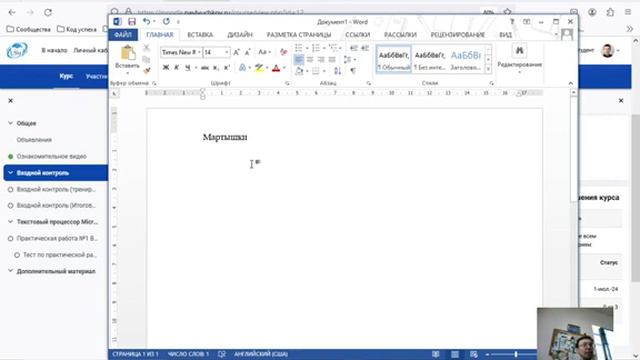Open the numbered list dropdown
The image size is (640, 360).
coord(324,48)
